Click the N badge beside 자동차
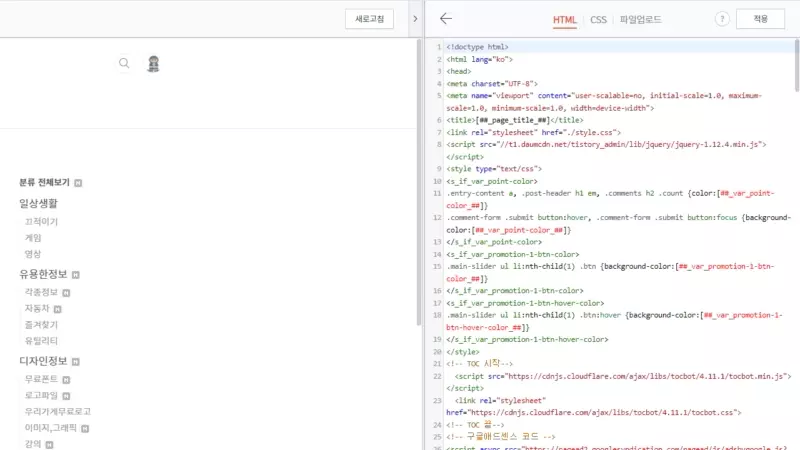The image size is (800, 450). pyautogui.click(x=58, y=309)
